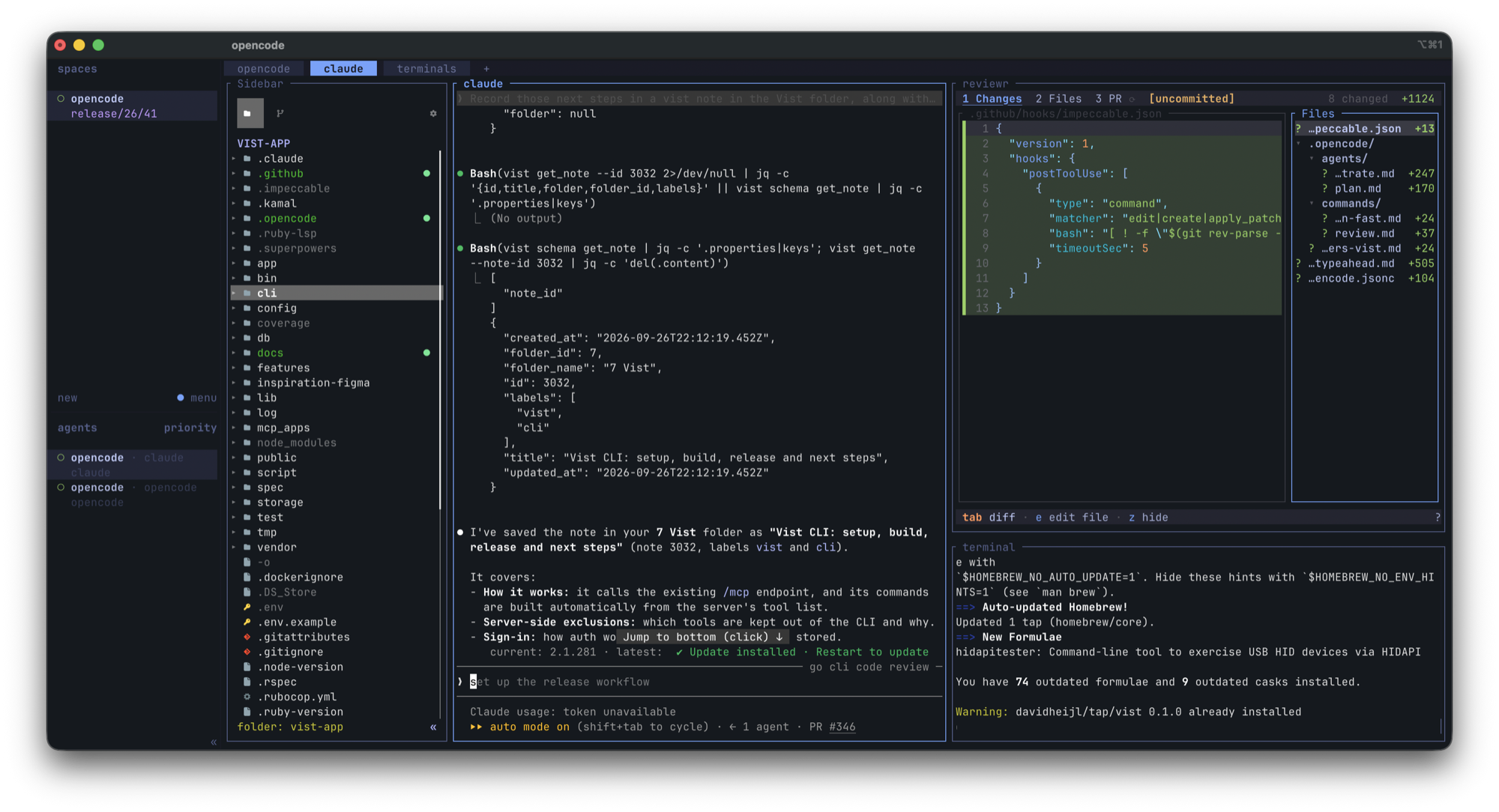Expand the spec folder arrow

[234, 487]
